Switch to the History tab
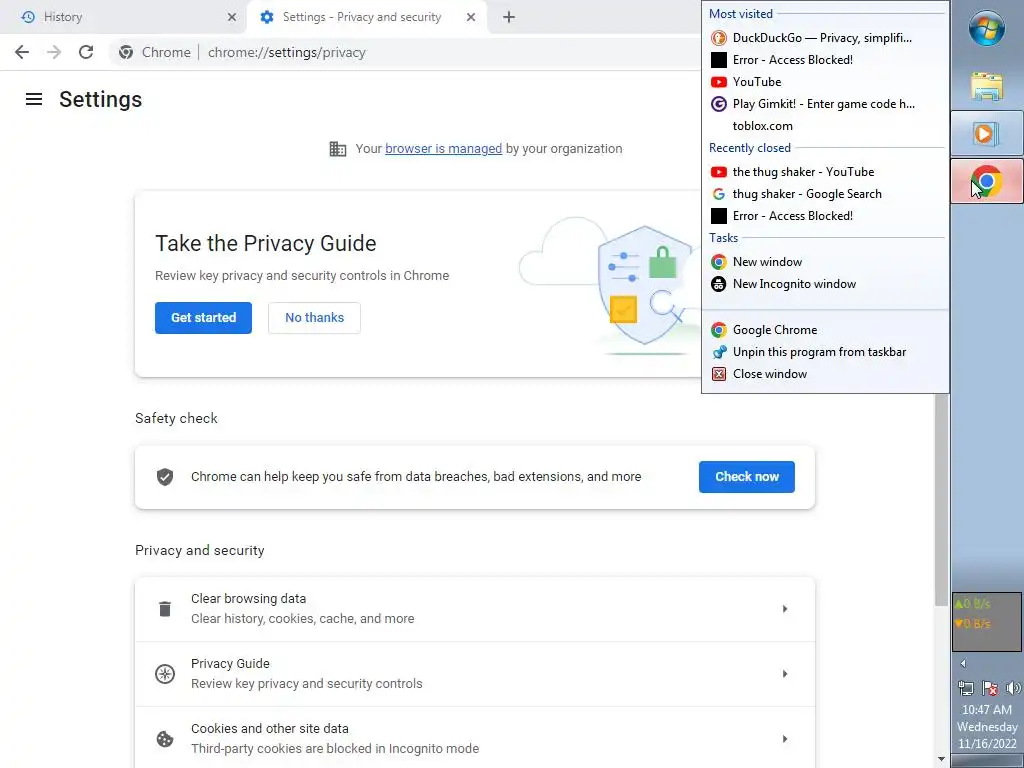The width and height of the screenshot is (1024, 768). tap(123, 17)
